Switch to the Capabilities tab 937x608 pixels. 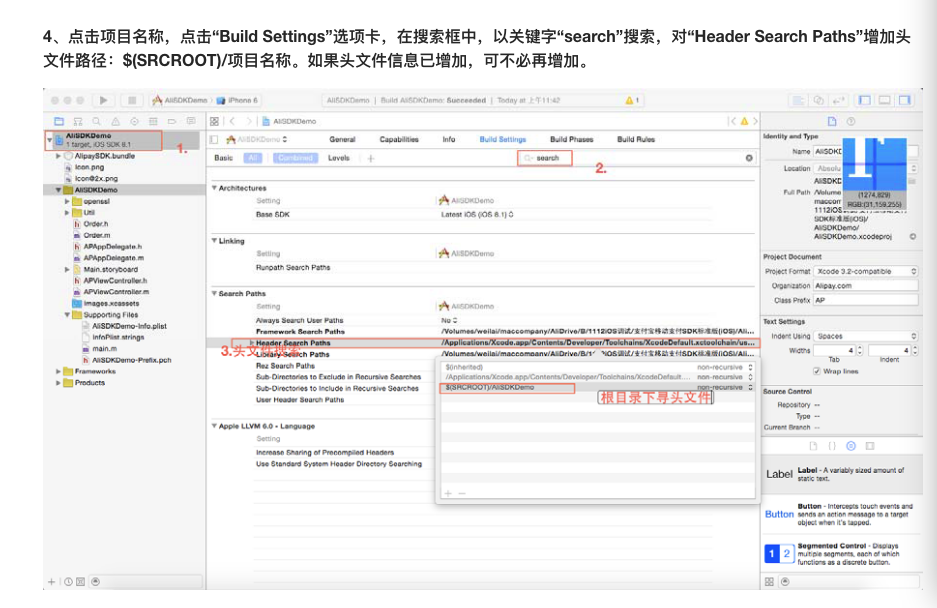pos(399,139)
